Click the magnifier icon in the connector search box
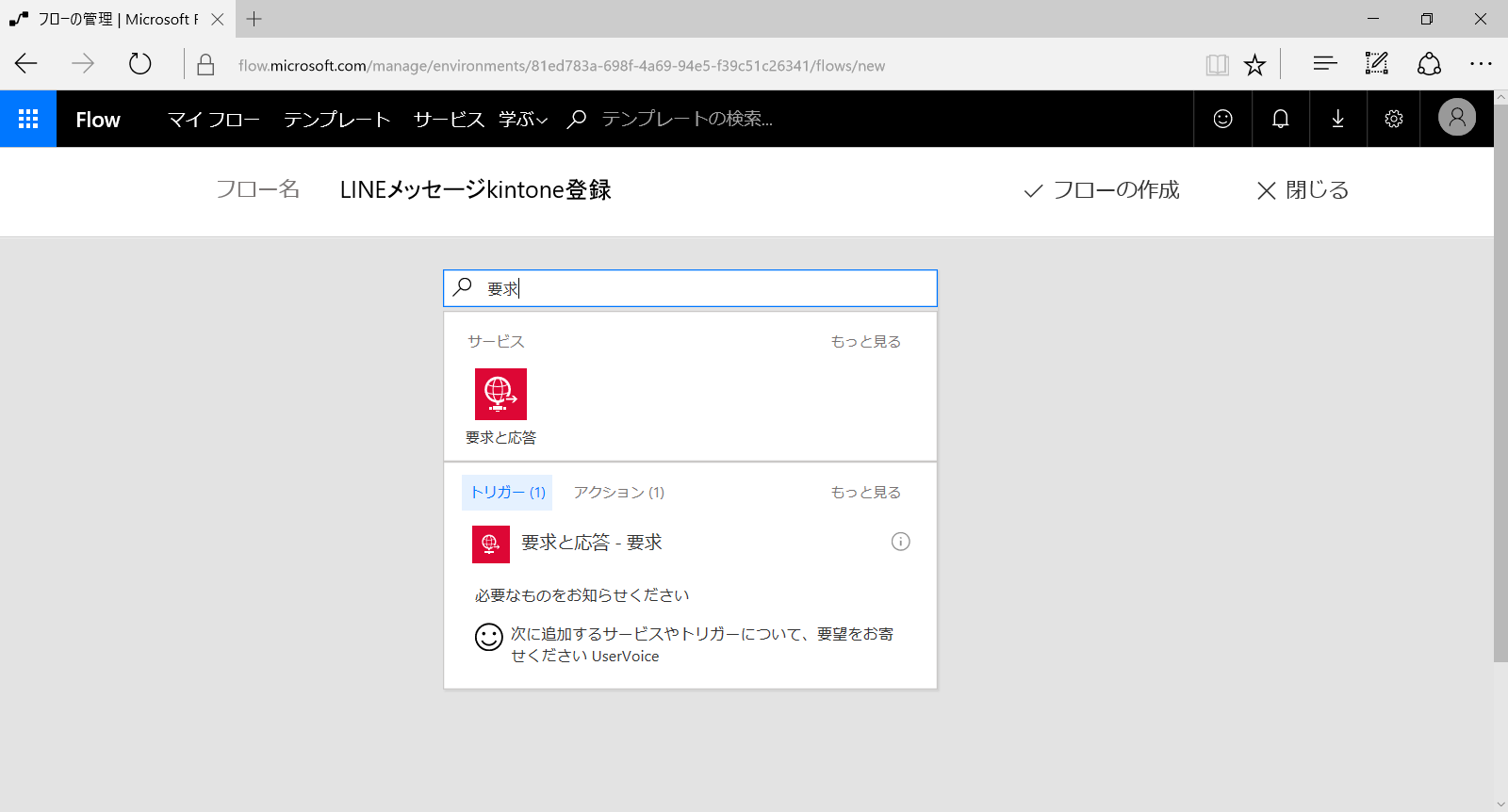Viewport: 1508px width, 812px height. pyautogui.click(x=463, y=287)
